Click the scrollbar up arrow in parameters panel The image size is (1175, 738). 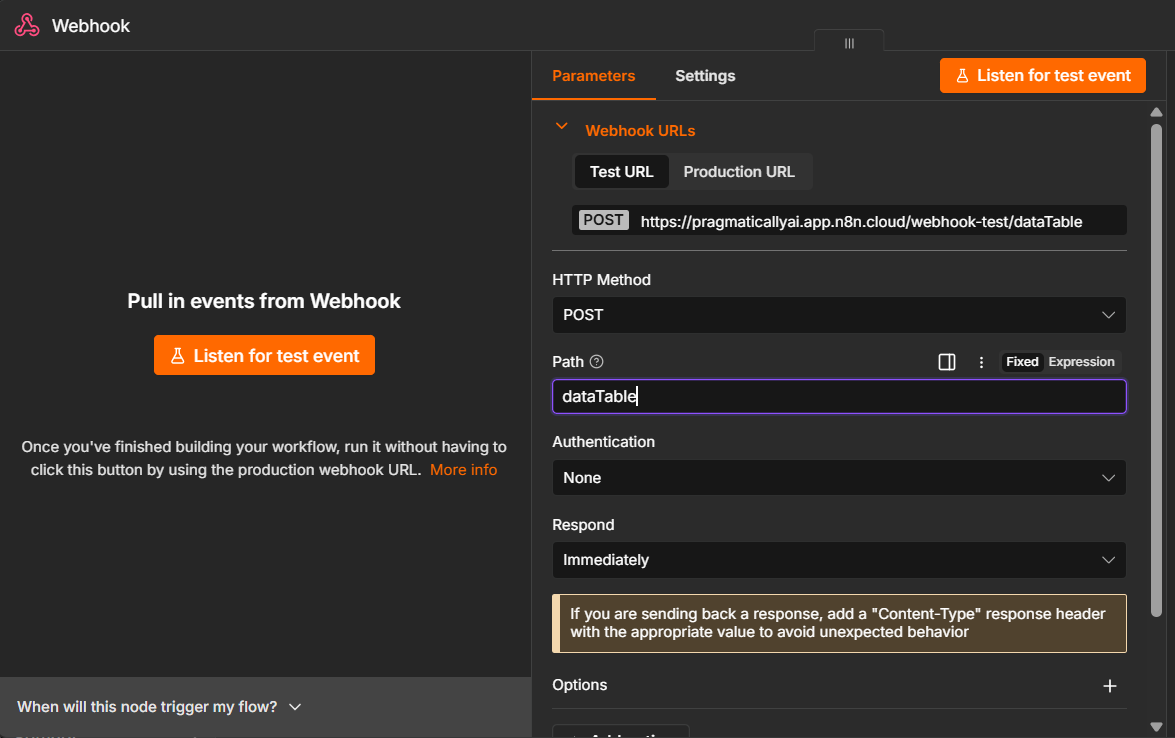1156,112
